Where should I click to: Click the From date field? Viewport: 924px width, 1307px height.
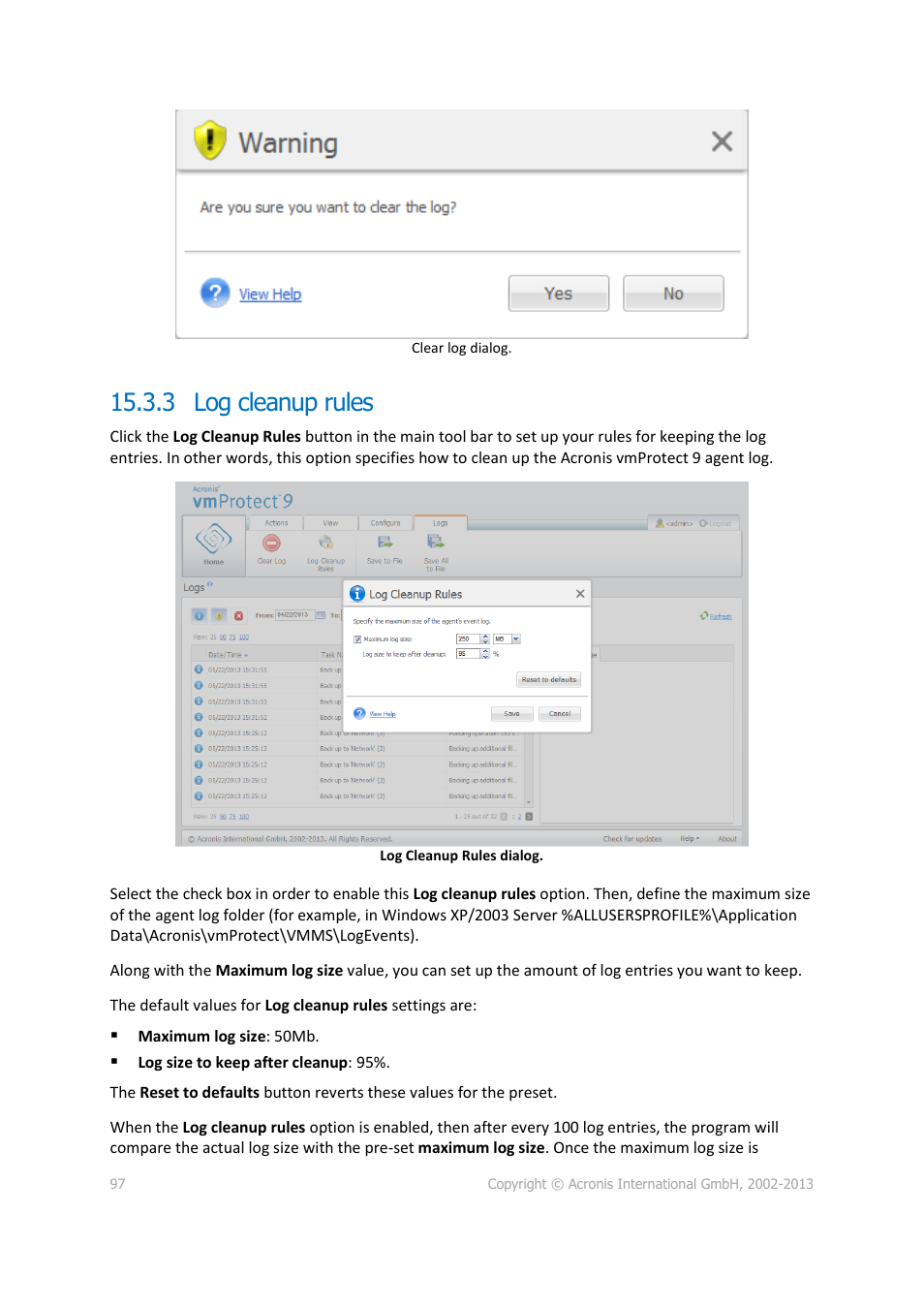tap(293, 615)
